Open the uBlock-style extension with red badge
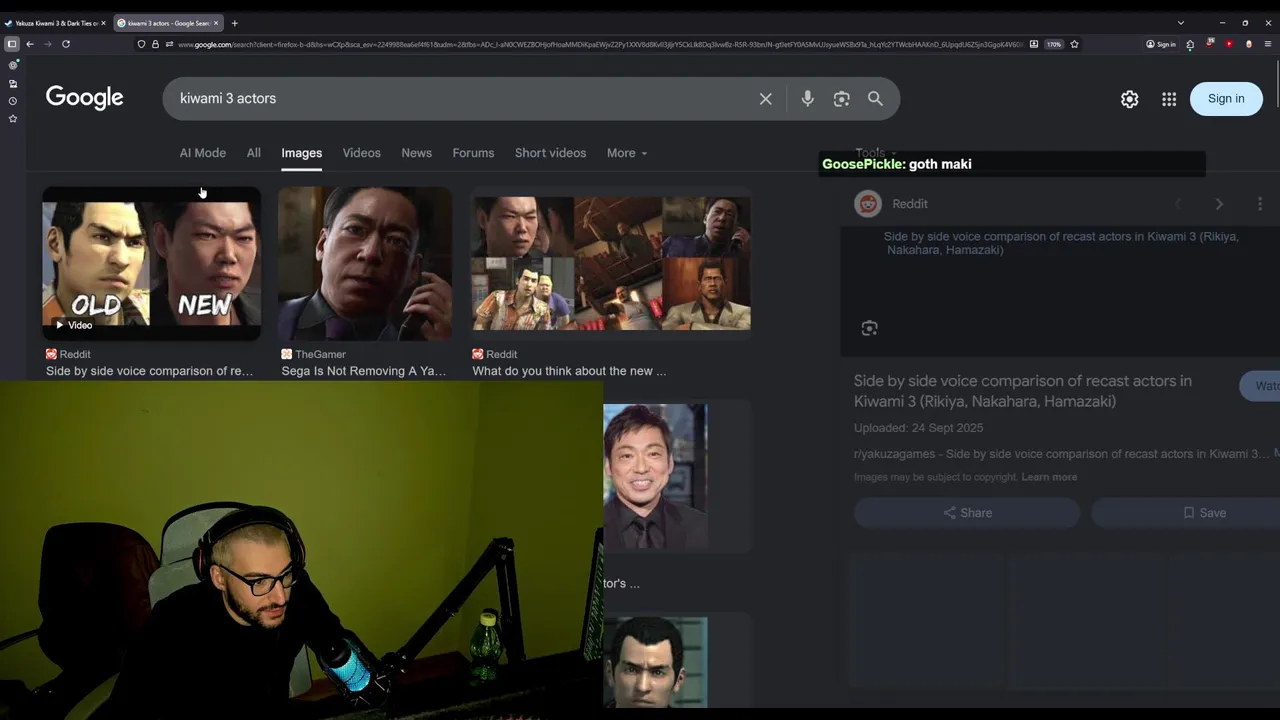This screenshot has width=1280, height=720. coord(1209,44)
